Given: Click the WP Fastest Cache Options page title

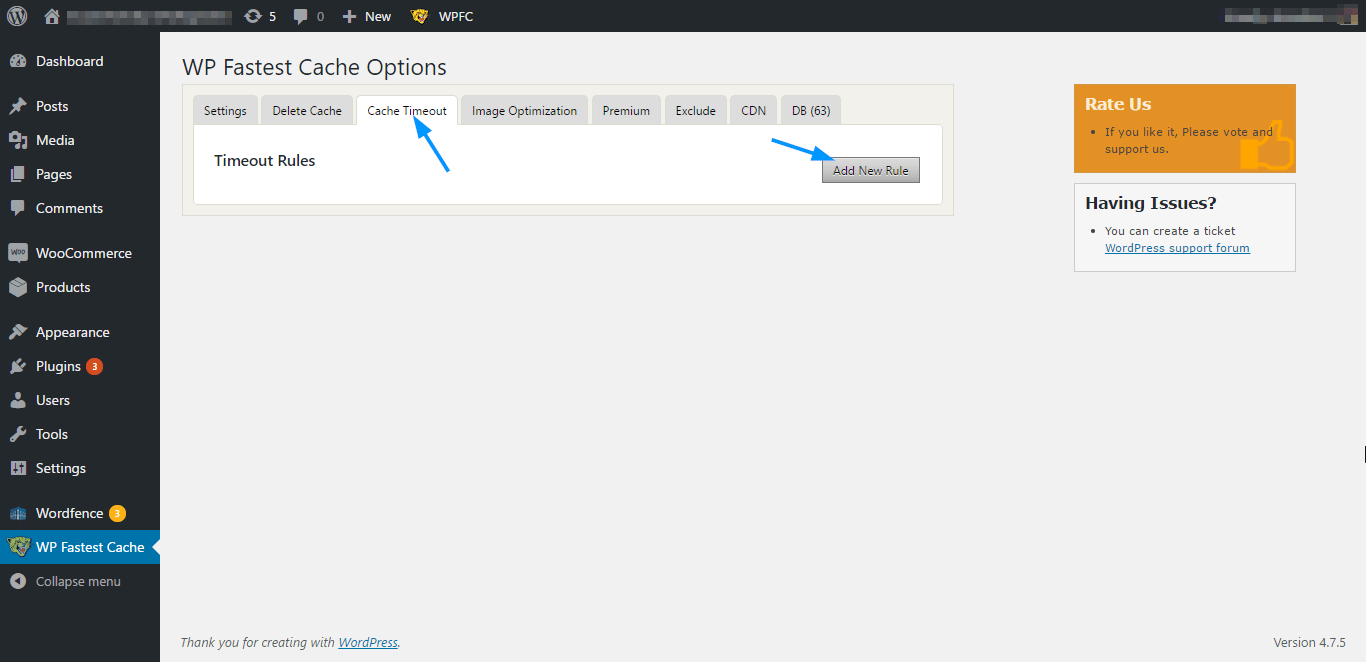Looking at the screenshot, I should pos(314,68).
